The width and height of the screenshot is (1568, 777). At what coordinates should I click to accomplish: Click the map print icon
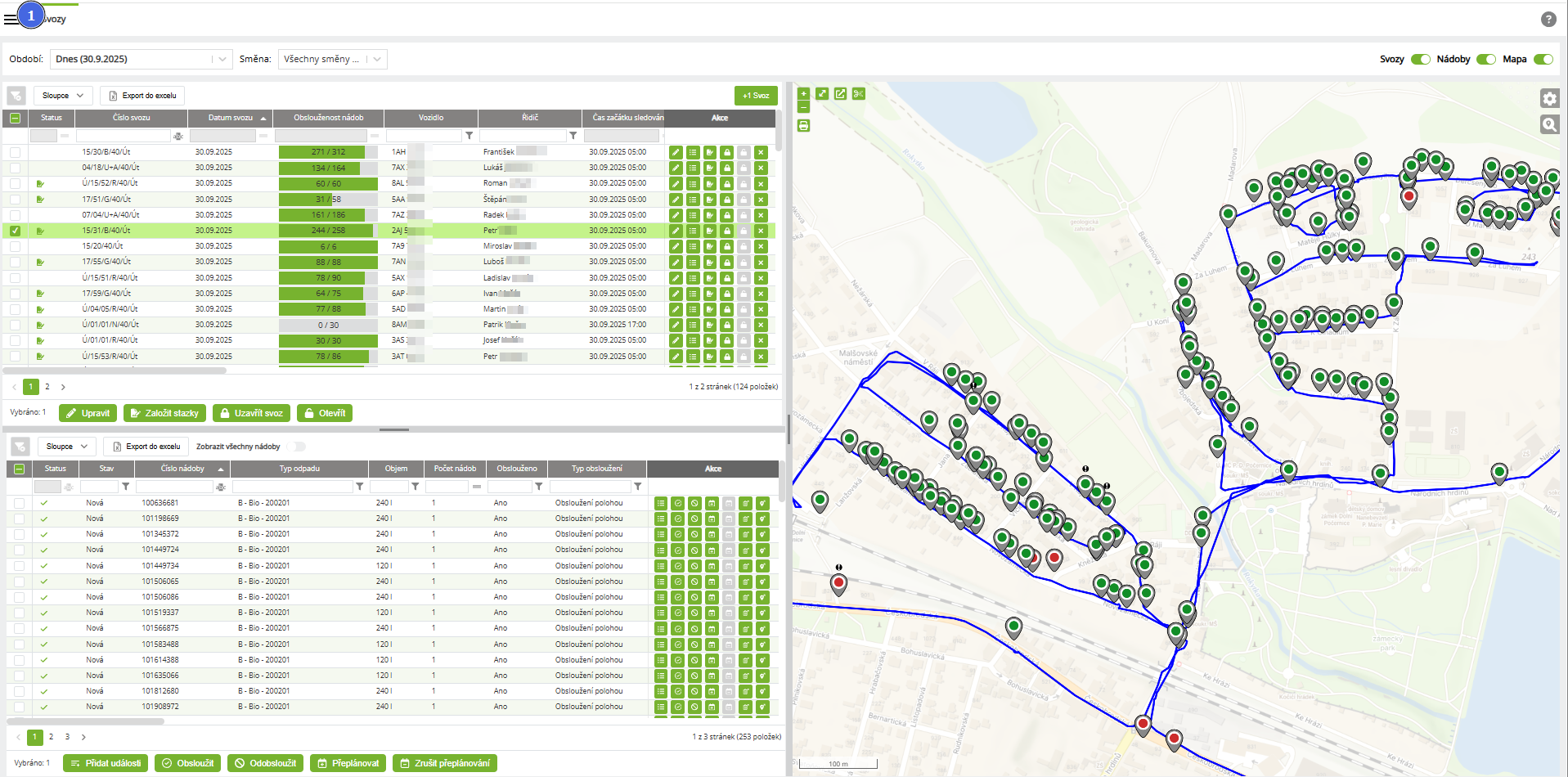(x=803, y=126)
